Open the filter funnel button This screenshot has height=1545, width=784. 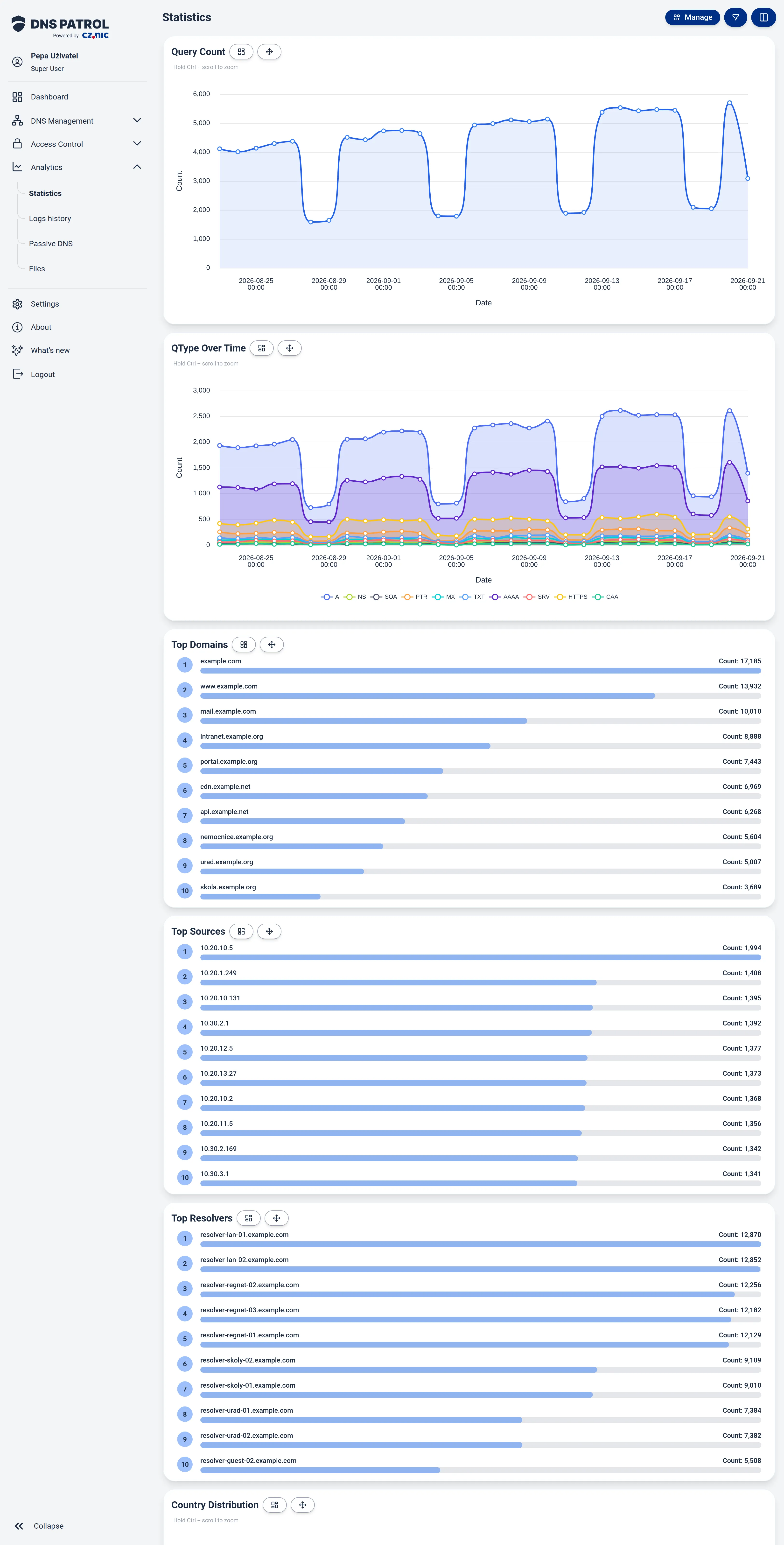tap(735, 17)
